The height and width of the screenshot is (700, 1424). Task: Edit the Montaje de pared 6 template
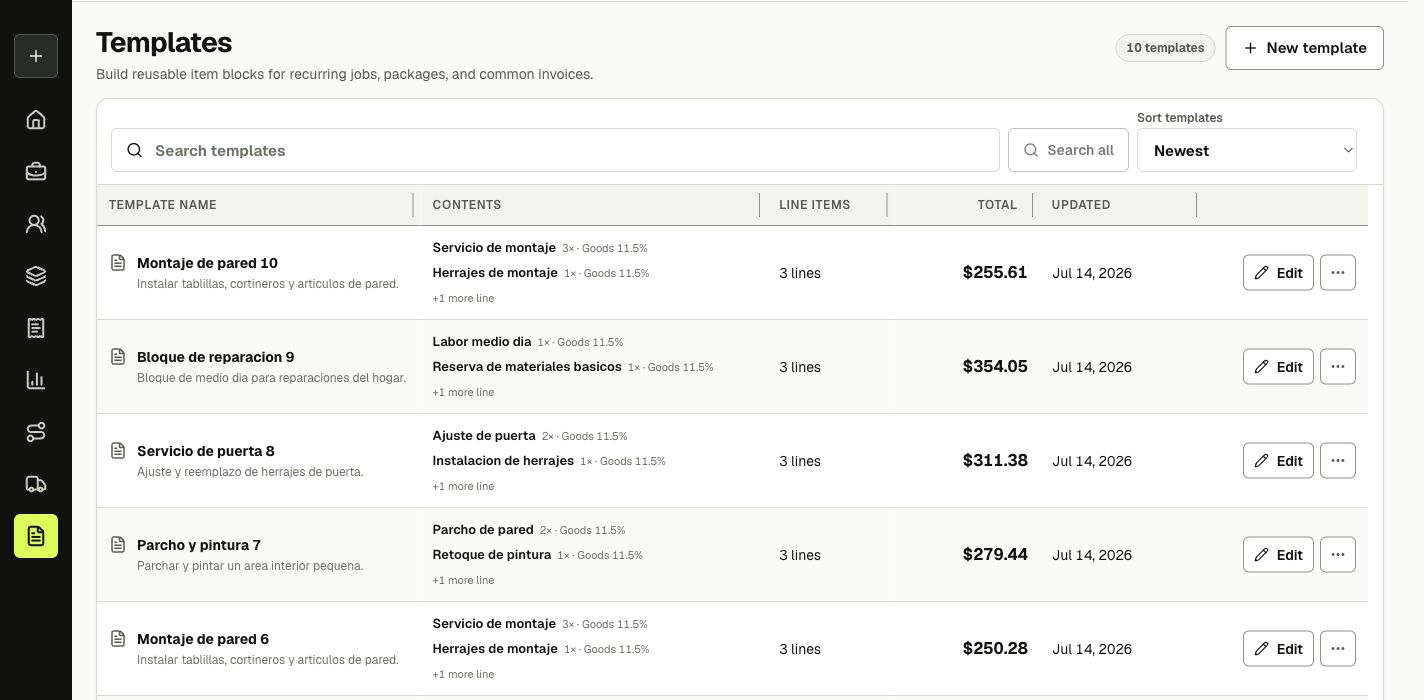(x=1278, y=648)
